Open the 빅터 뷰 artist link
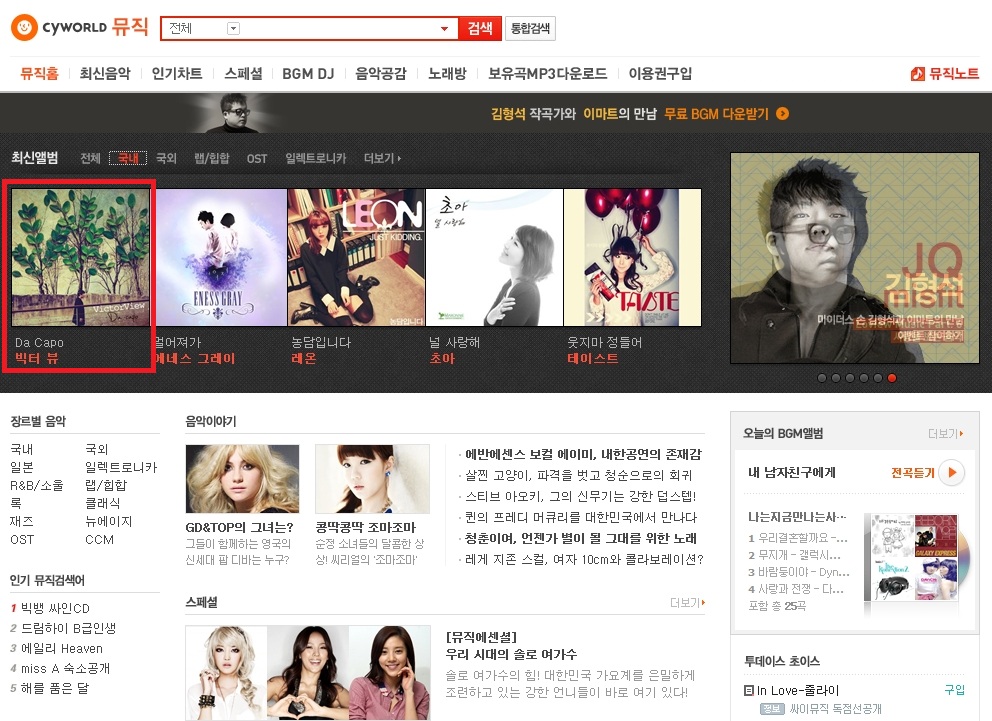Viewport: 992px width, 721px height. 37,359
